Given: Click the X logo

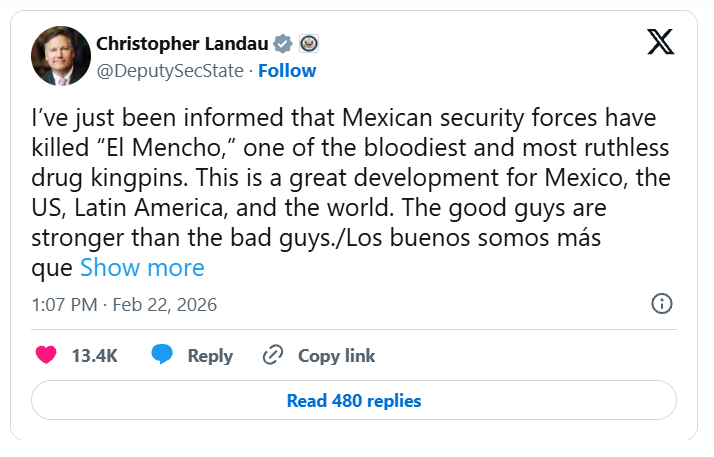Looking at the screenshot, I should click(x=660, y=42).
